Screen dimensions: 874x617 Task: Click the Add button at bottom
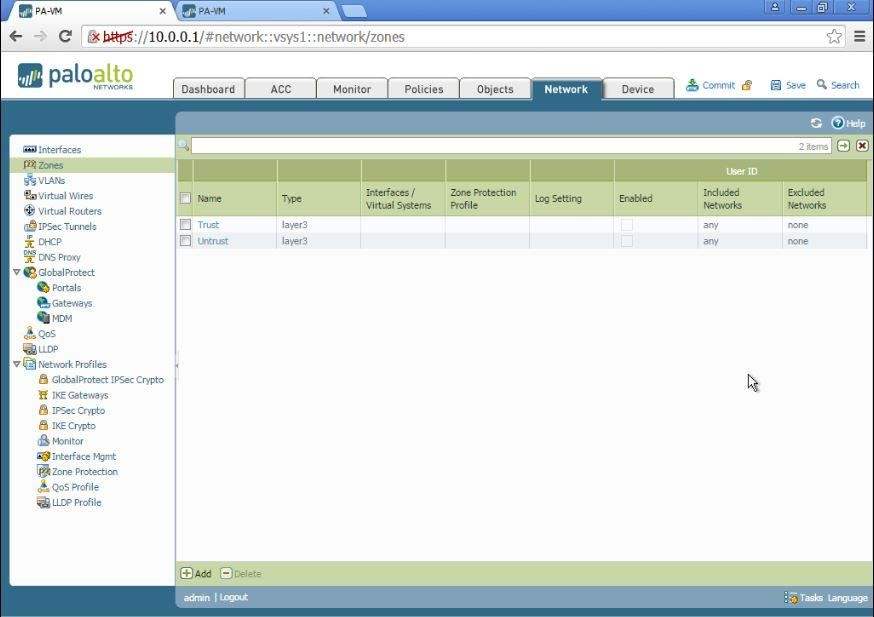pyautogui.click(x=196, y=574)
